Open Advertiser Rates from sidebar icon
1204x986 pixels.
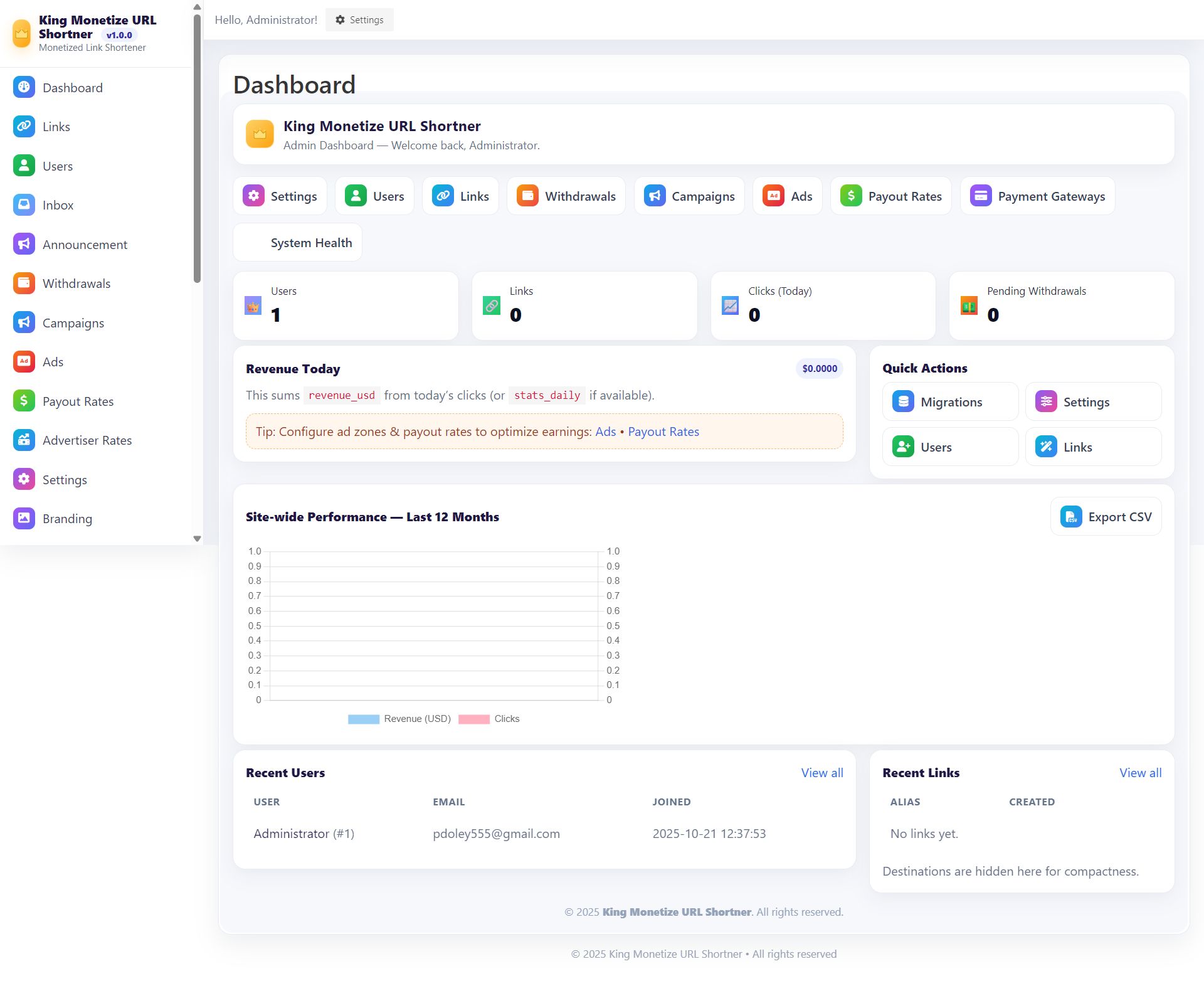[24, 440]
